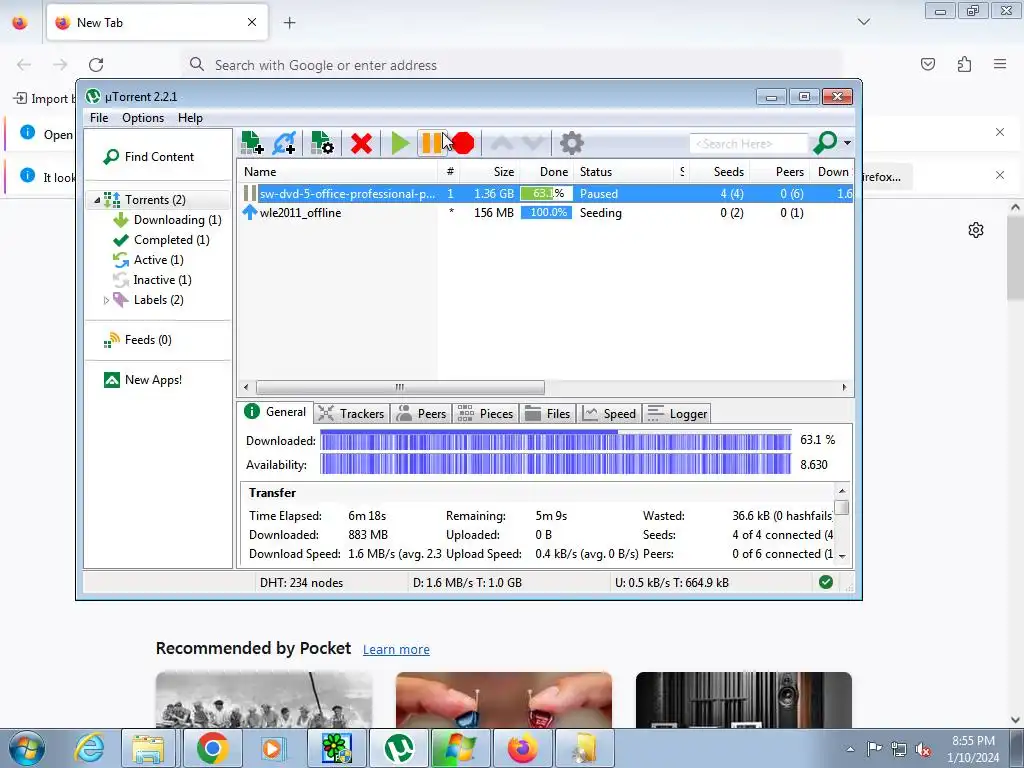Select the sw-dvd-5-office-professional torrent row
Image resolution: width=1024 pixels, height=768 pixels.
(x=546, y=194)
